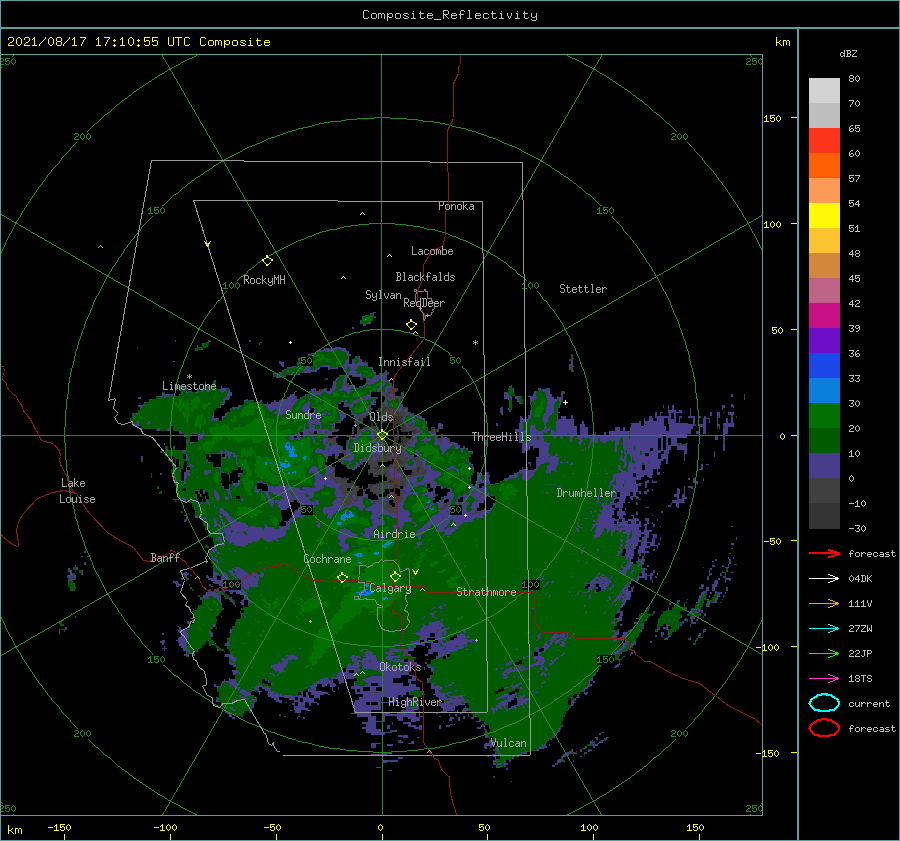Click the yellow diamond marker below RedDeer
Screen dimensions: 900x841
411,325
